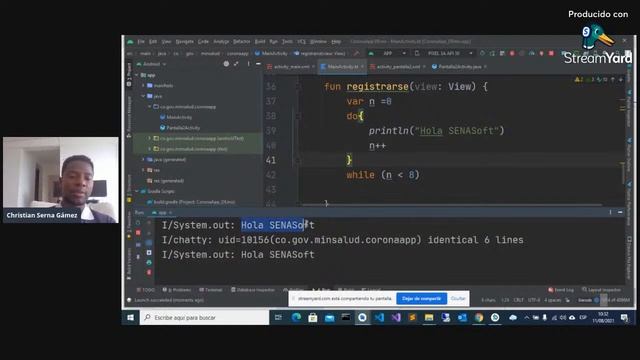640x360 pixels.
Task: Click the project panel locate/target icon
Action: (x=226, y=64)
